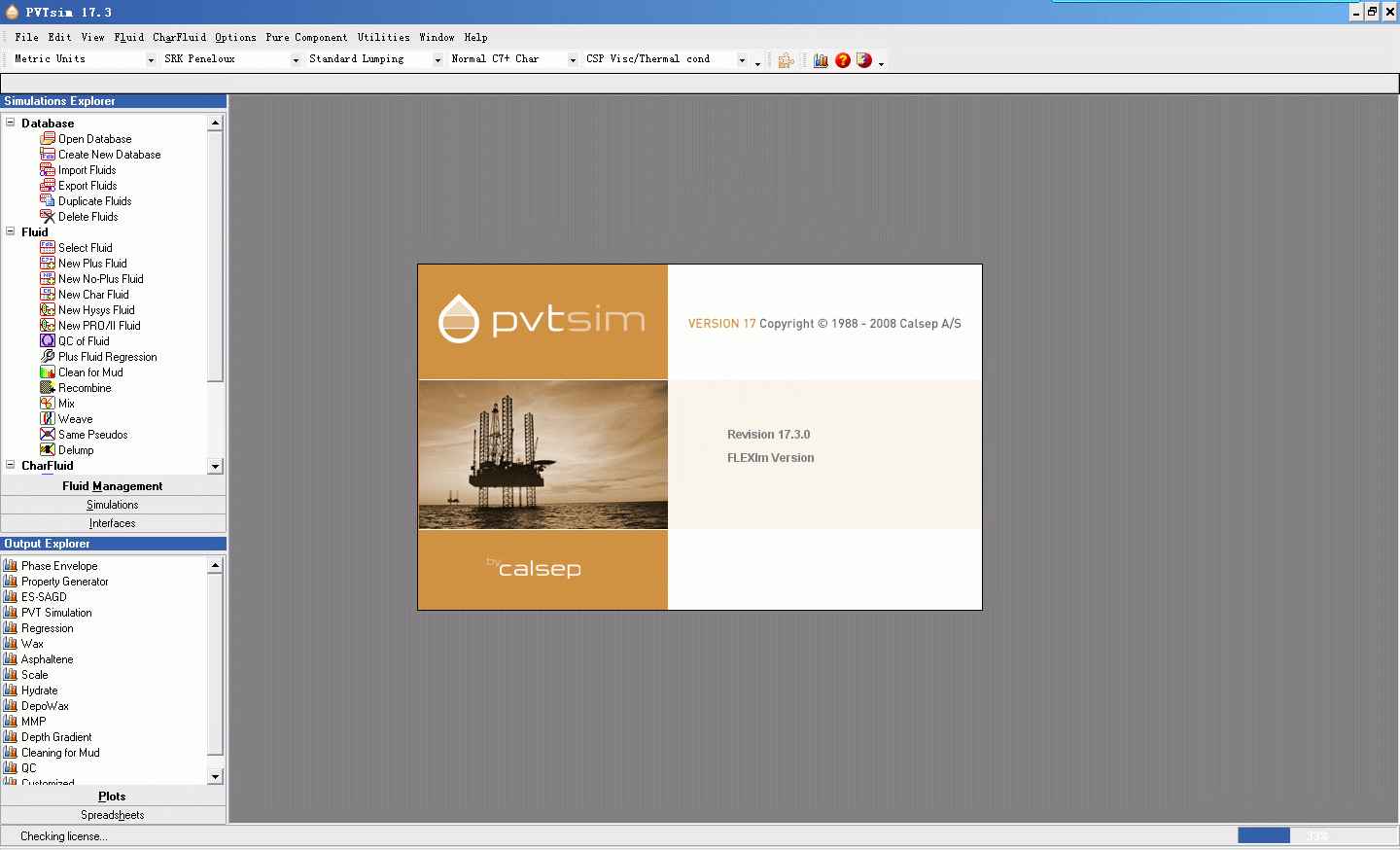1400x850 pixels.
Task: Open the Normal C7+ Char dropdown
Action: tap(573, 60)
